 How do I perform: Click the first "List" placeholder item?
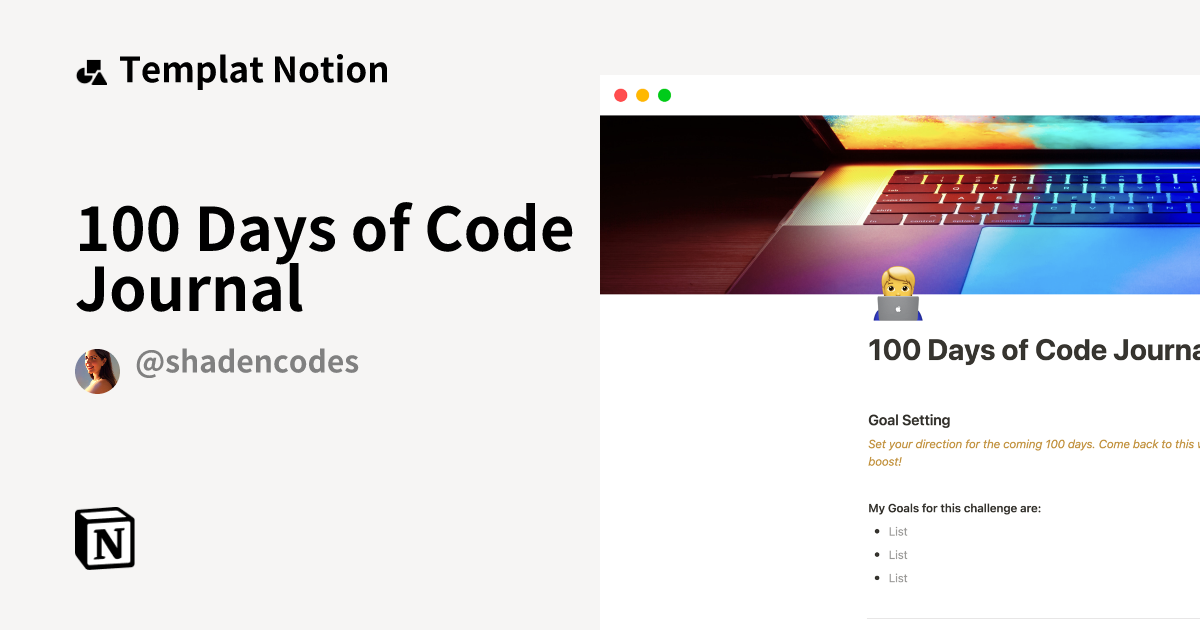click(x=898, y=532)
